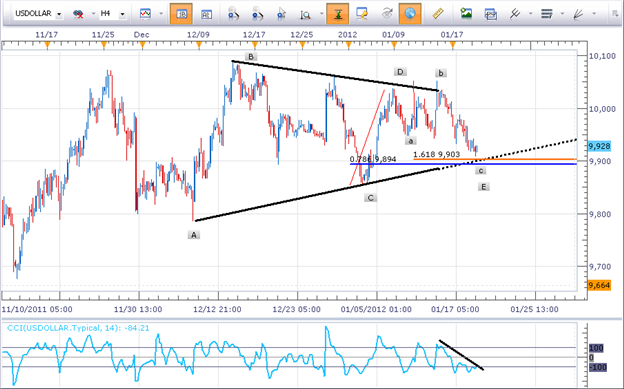Click the 9,800 price axis label

[600, 214]
